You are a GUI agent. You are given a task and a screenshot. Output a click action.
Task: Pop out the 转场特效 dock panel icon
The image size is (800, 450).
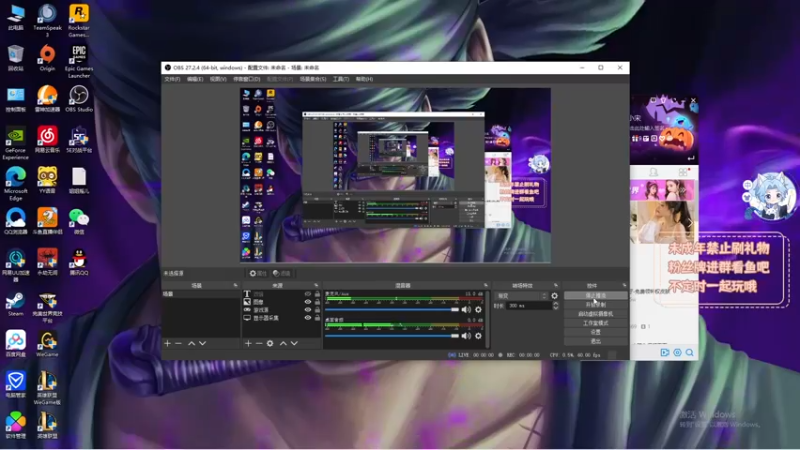coord(556,285)
